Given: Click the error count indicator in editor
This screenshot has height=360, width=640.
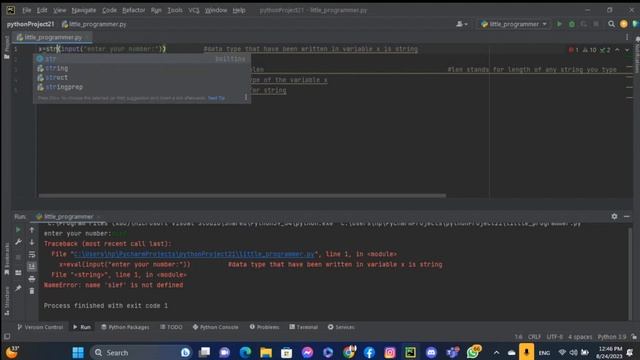Looking at the screenshot, I should [x=573, y=50].
